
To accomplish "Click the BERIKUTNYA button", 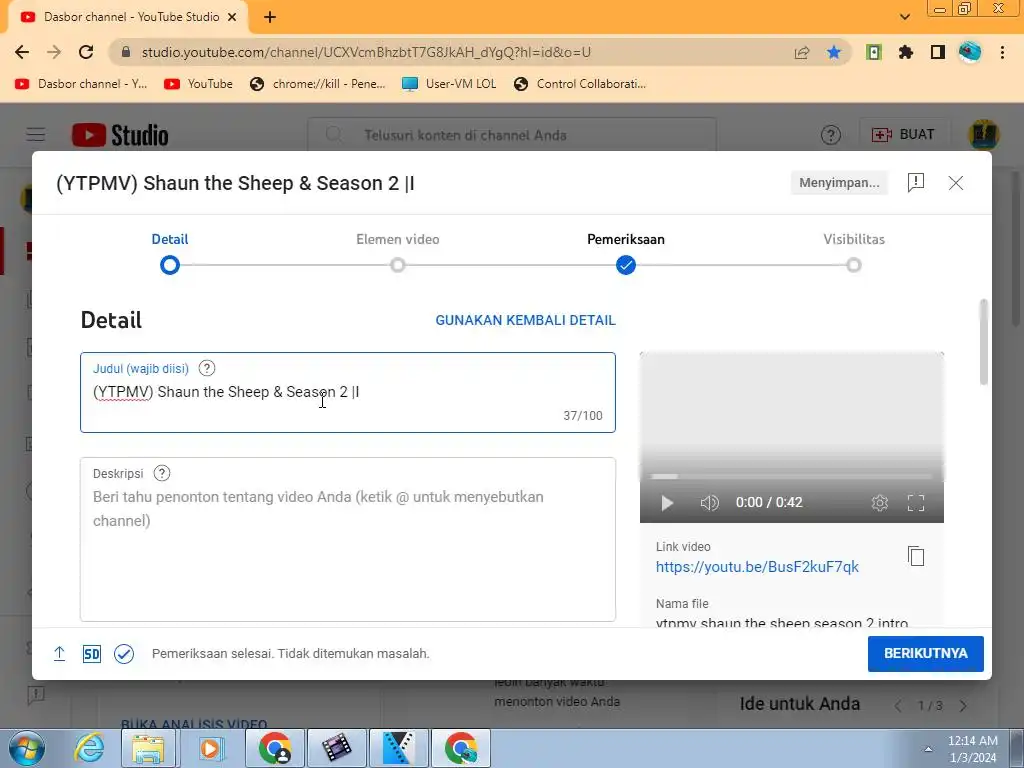I will pyautogui.click(x=925, y=654).
